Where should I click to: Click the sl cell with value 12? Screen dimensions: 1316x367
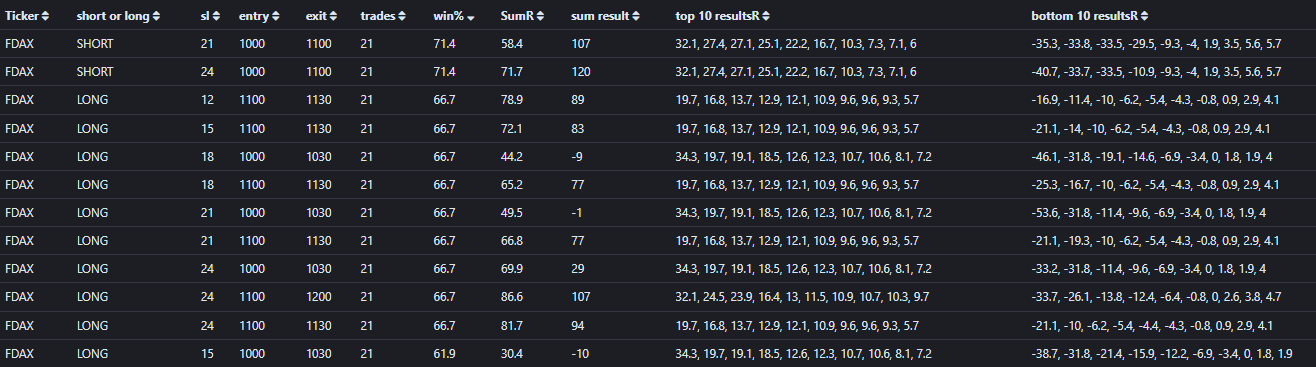[x=207, y=100]
